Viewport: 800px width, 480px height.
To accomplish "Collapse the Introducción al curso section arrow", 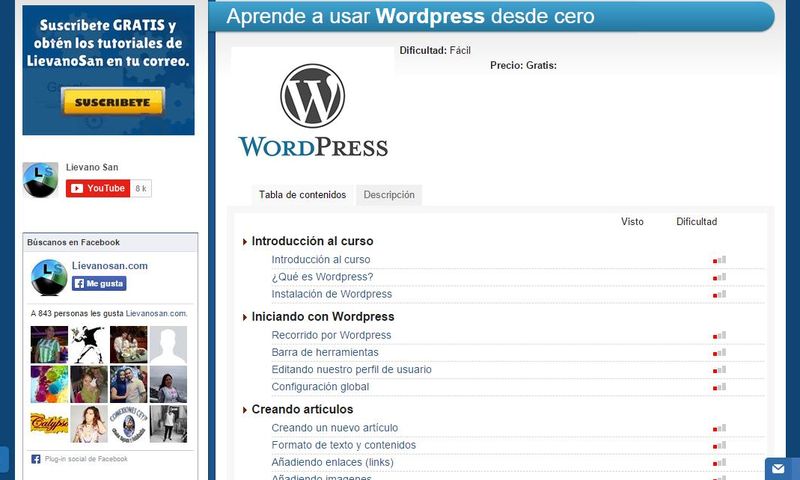I will pos(245,242).
